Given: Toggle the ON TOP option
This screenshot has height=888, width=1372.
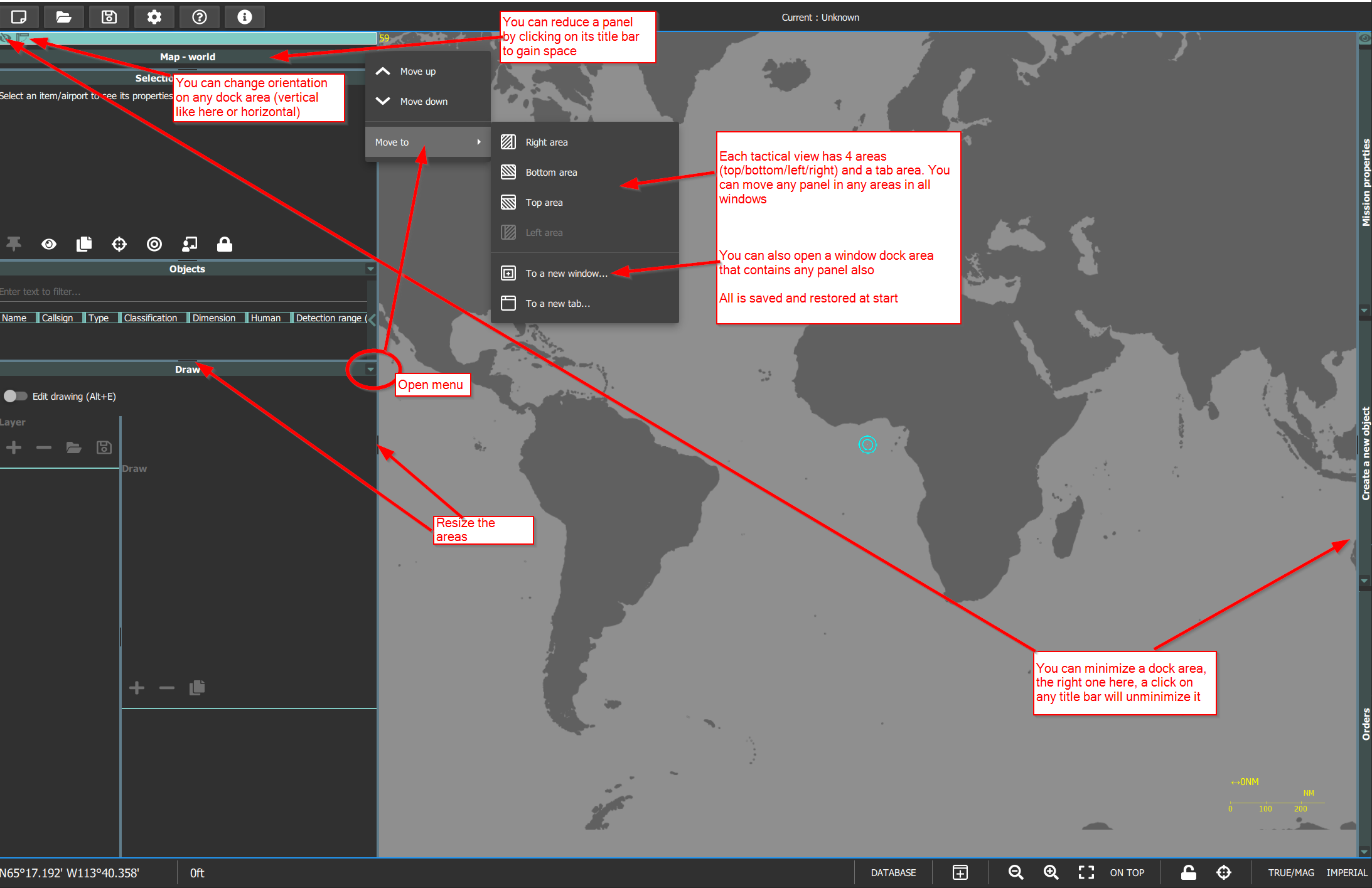Looking at the screenshot, I should (x=1127, y=873).
